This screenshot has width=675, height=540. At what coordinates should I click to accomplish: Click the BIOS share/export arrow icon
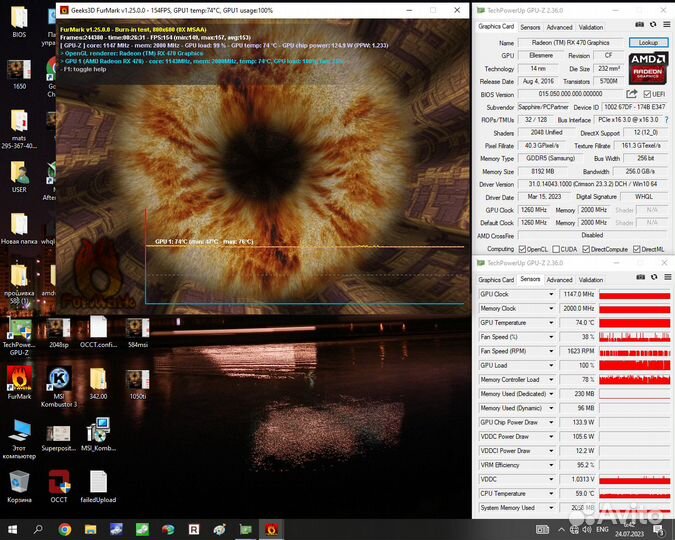[632, 94]
